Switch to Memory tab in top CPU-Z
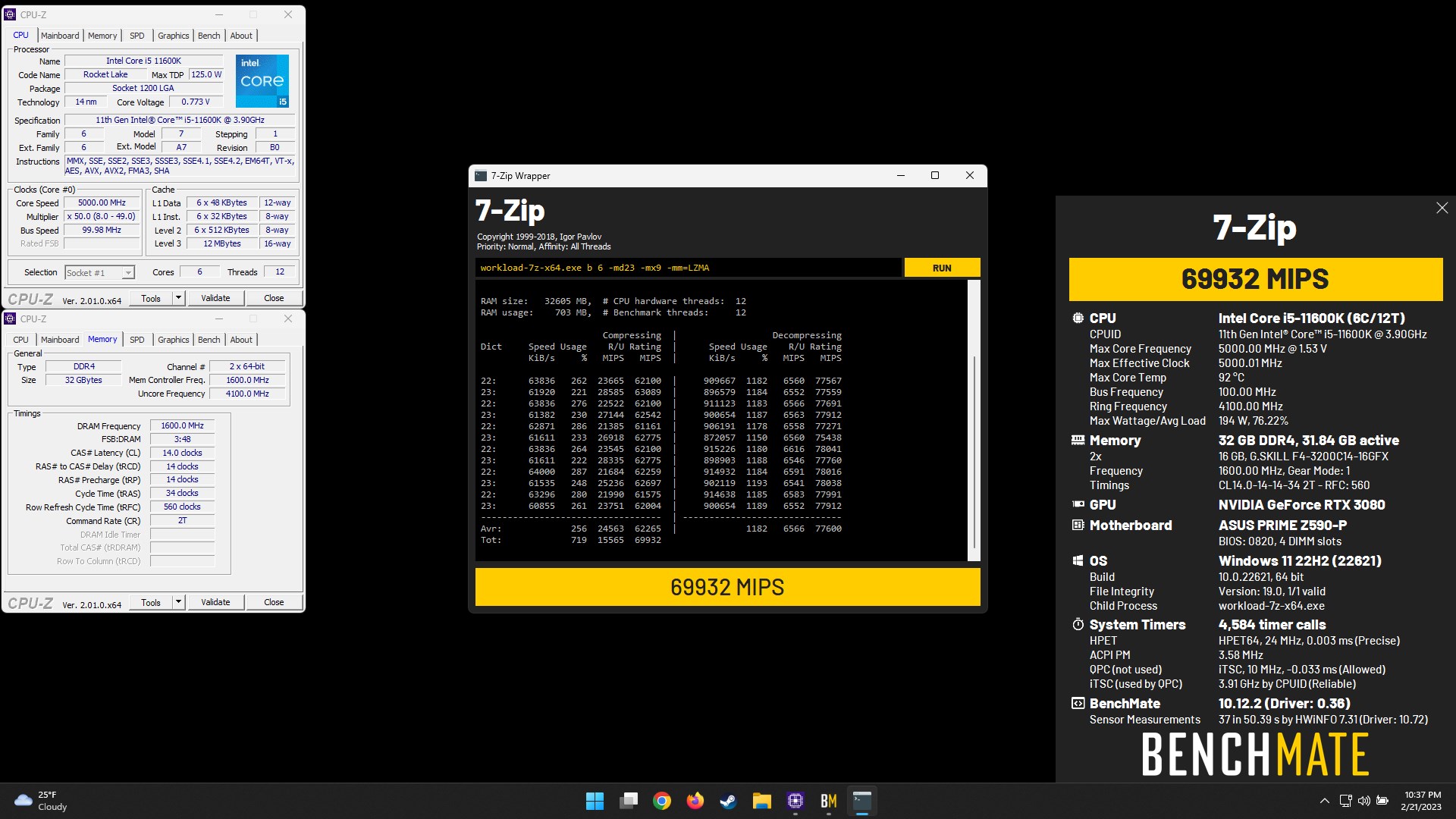1456x819 pixels. [102, 36]
